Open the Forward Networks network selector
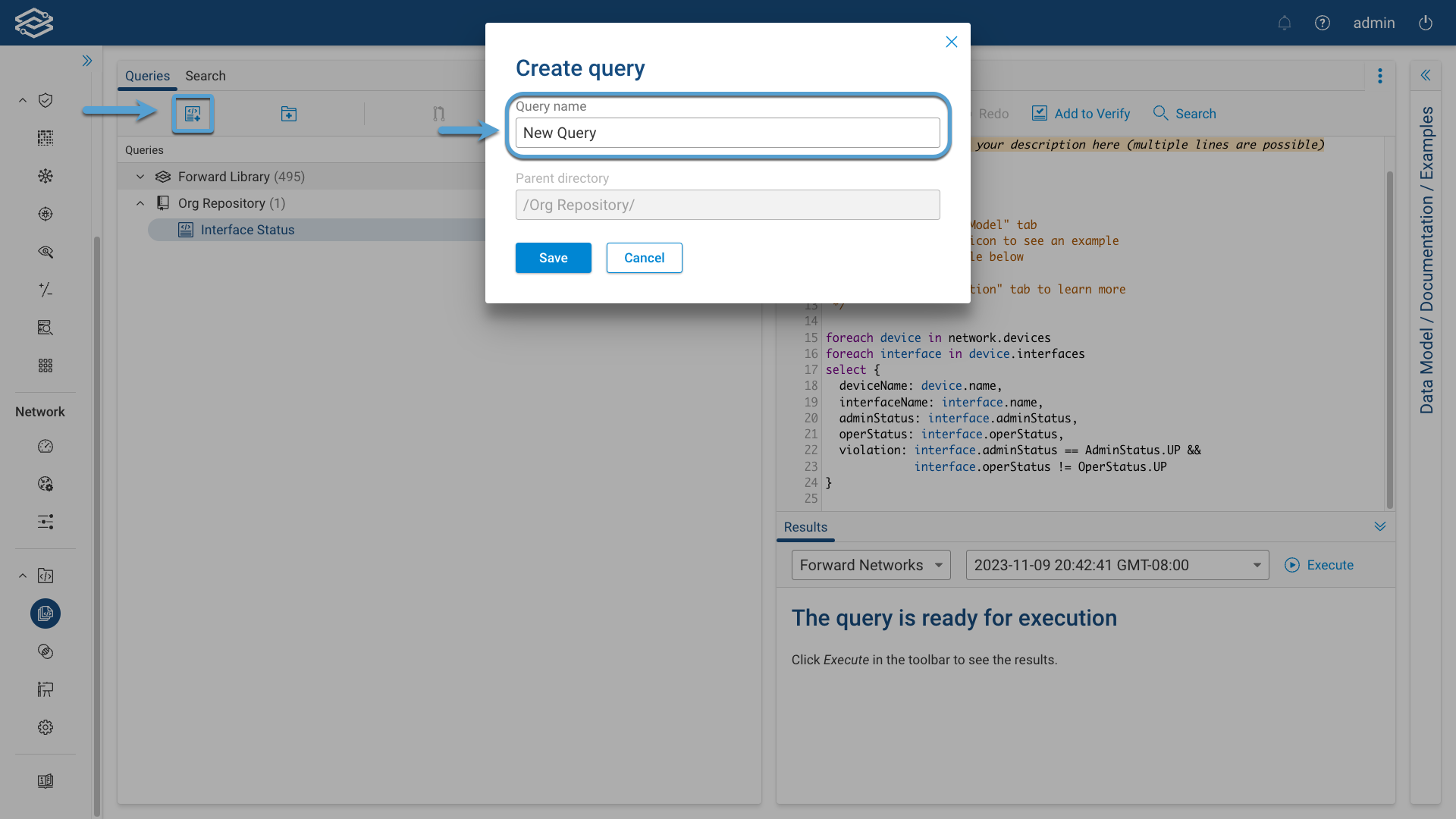1456x819 pixels. (871, 565)
